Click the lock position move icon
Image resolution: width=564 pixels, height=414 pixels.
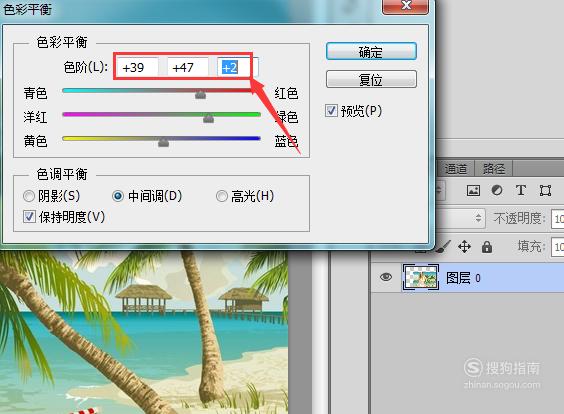tap(464, 247)
